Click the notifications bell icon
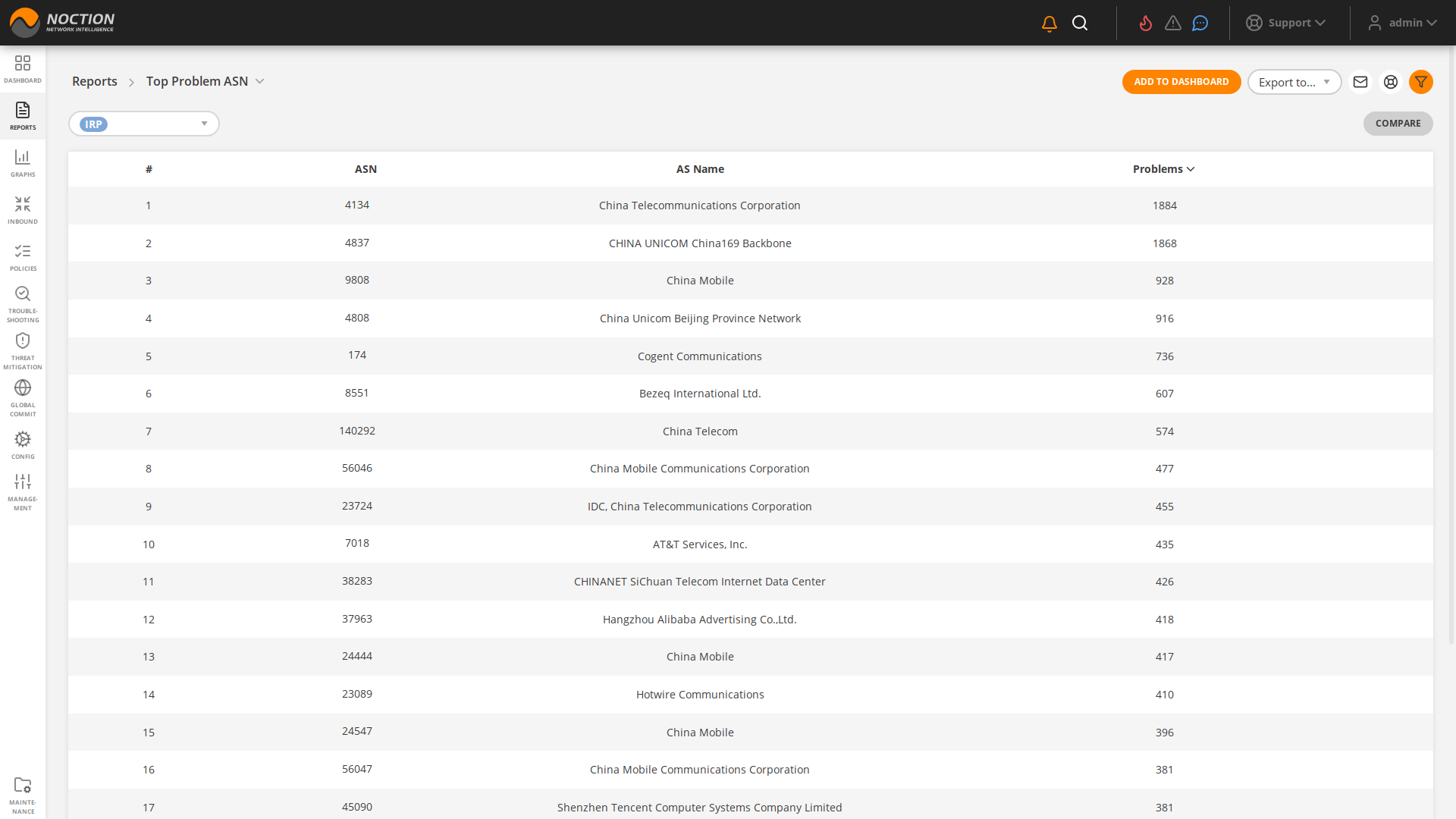 pos(1050,24)
